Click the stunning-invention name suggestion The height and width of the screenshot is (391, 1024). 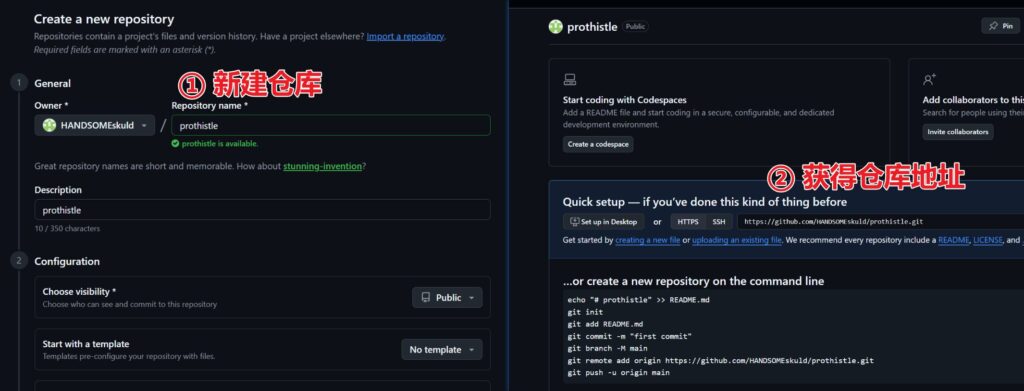point(322,166)
